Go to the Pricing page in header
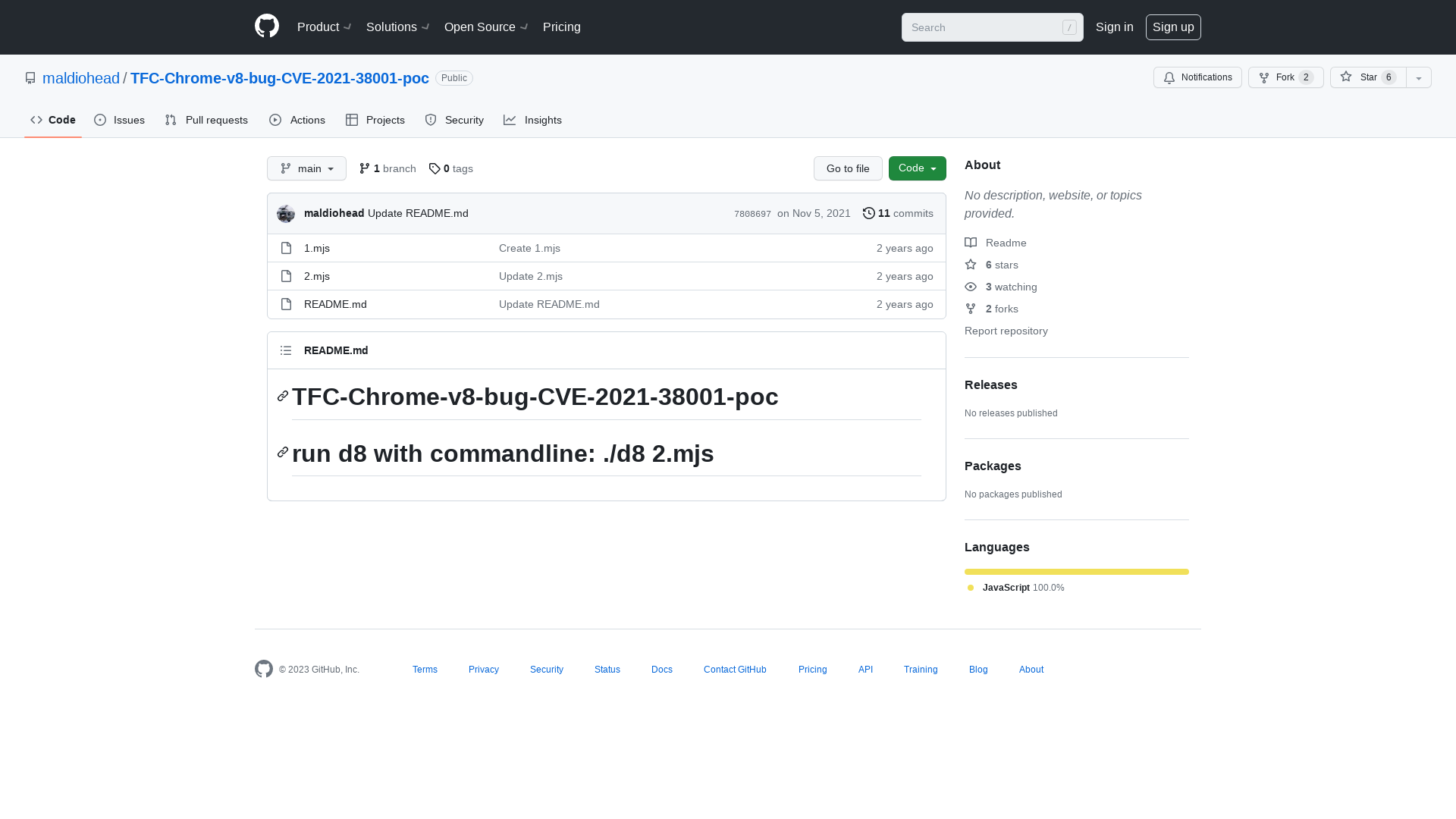Image resolution: width=1456 pixels, height=819 pixels. tap(562, 27)
